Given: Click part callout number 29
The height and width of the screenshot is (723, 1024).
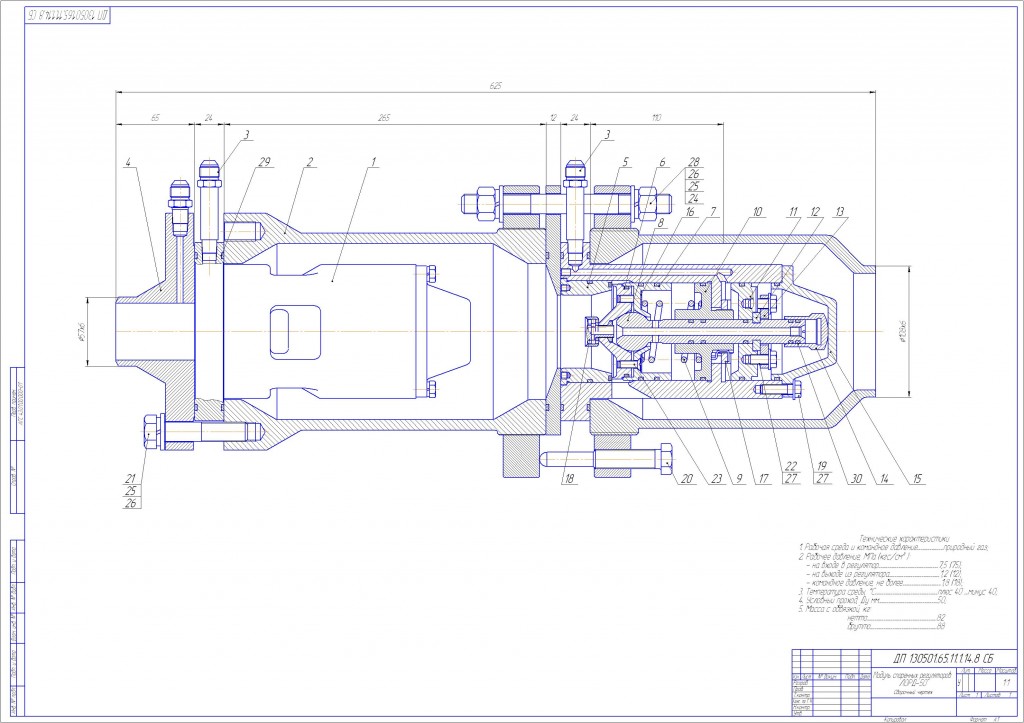Looking at the screenshot, I should tap(264, 161).
